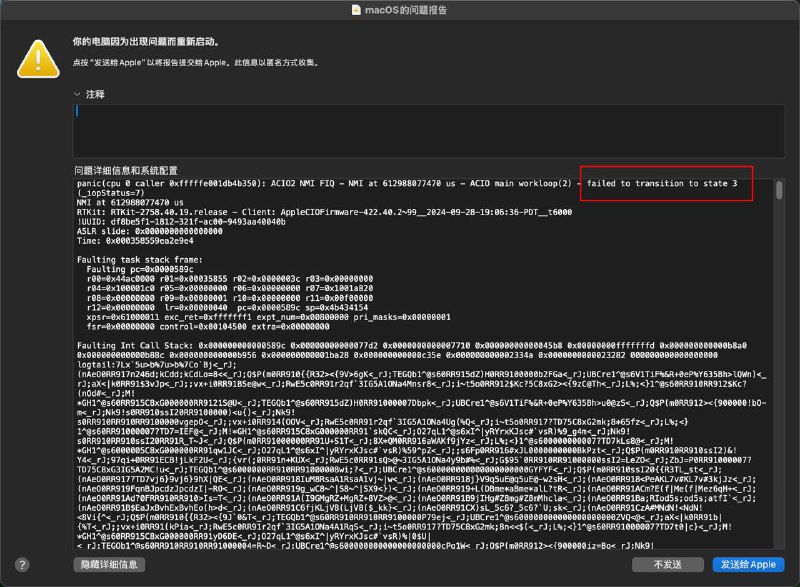This screenshot has height=587, width=800.
Task: Click register line starting 'r08=0x00000000'
Action: point(230,298)
